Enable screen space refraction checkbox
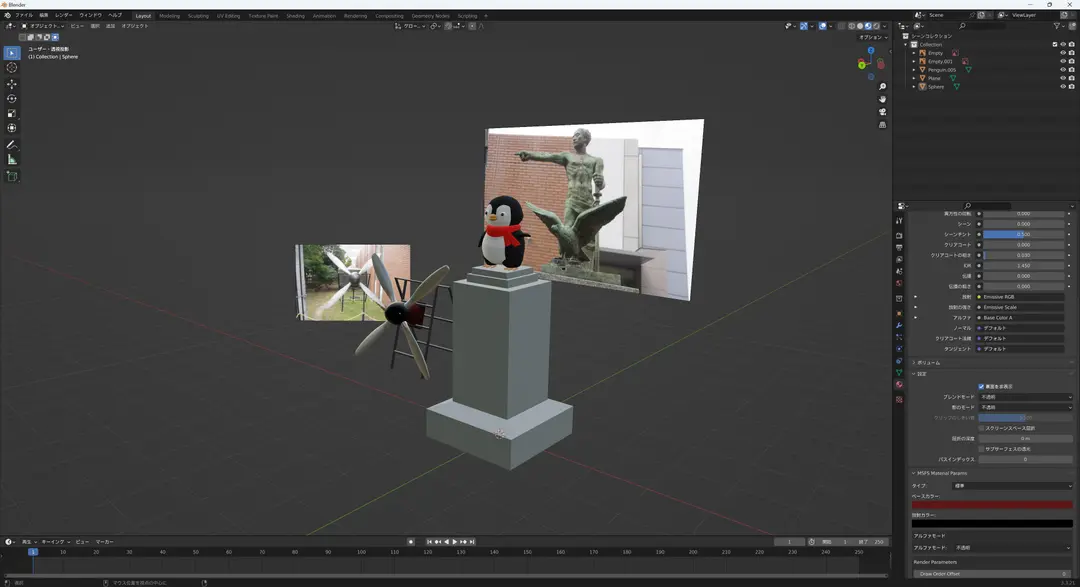Image resolution: width=1080 pixels, height=587 pixels. click(982, 428)
